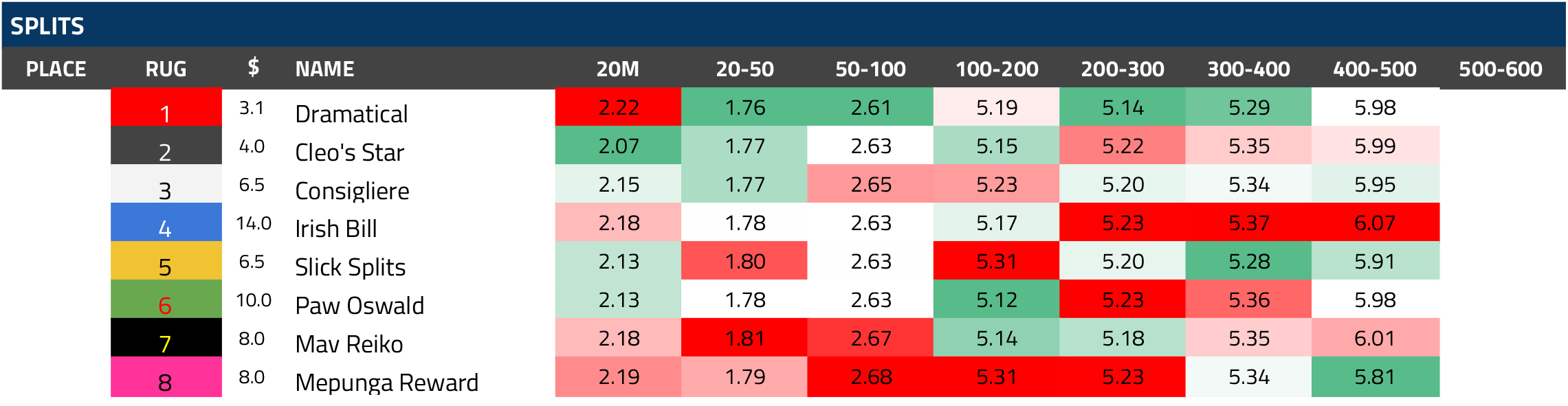Open the Dramatical runner name

pos(351,114)
